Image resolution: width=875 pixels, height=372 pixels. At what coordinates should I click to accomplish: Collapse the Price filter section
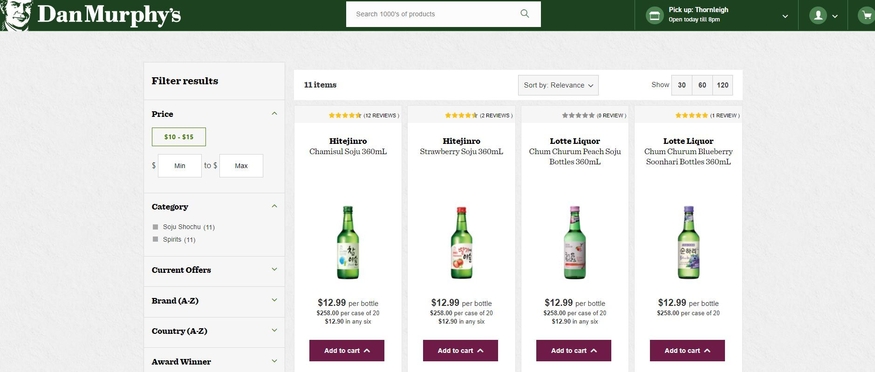coord(274,114)
